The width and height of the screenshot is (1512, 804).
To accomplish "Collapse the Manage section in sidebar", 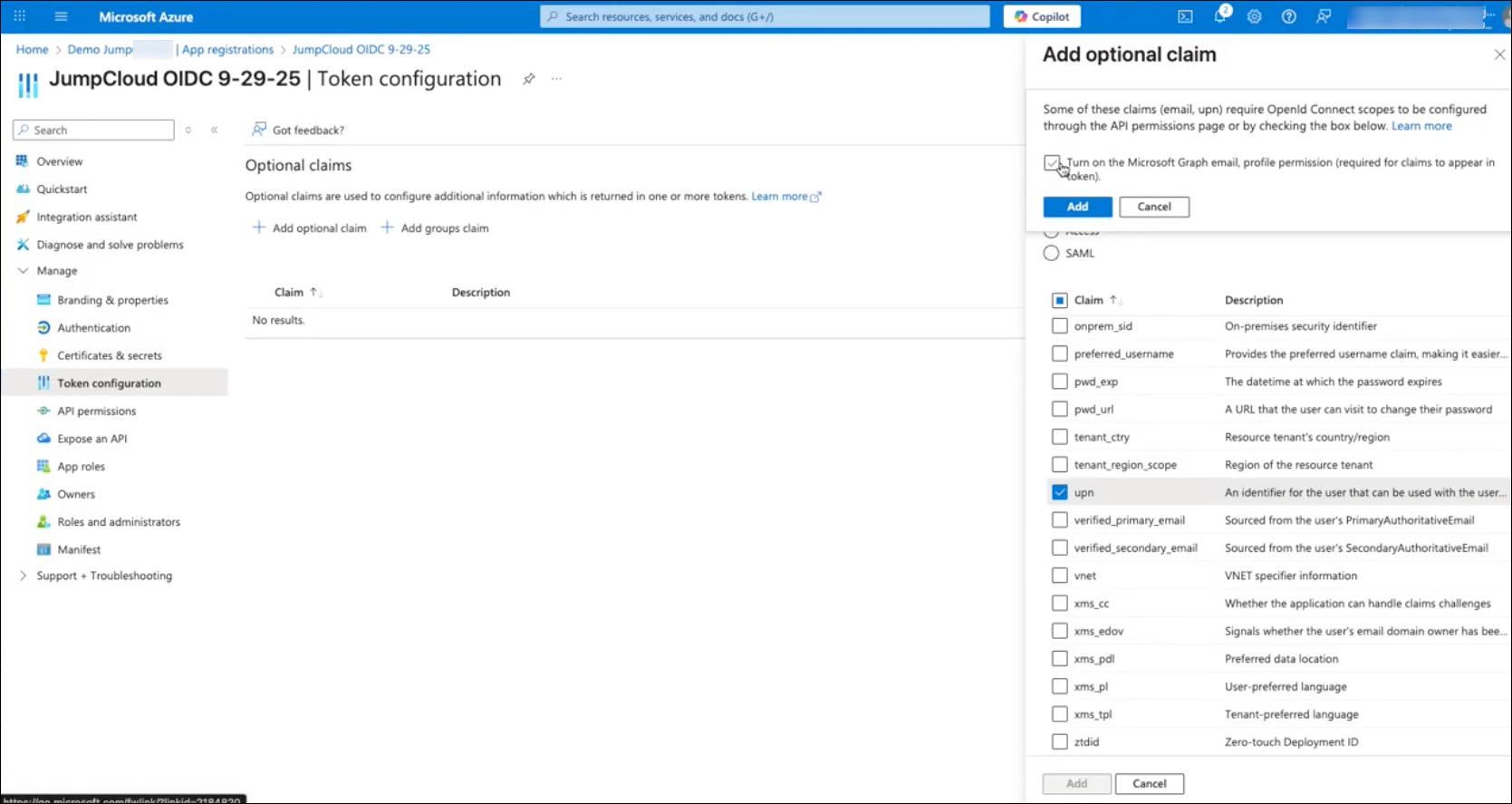I will [24, 271].
